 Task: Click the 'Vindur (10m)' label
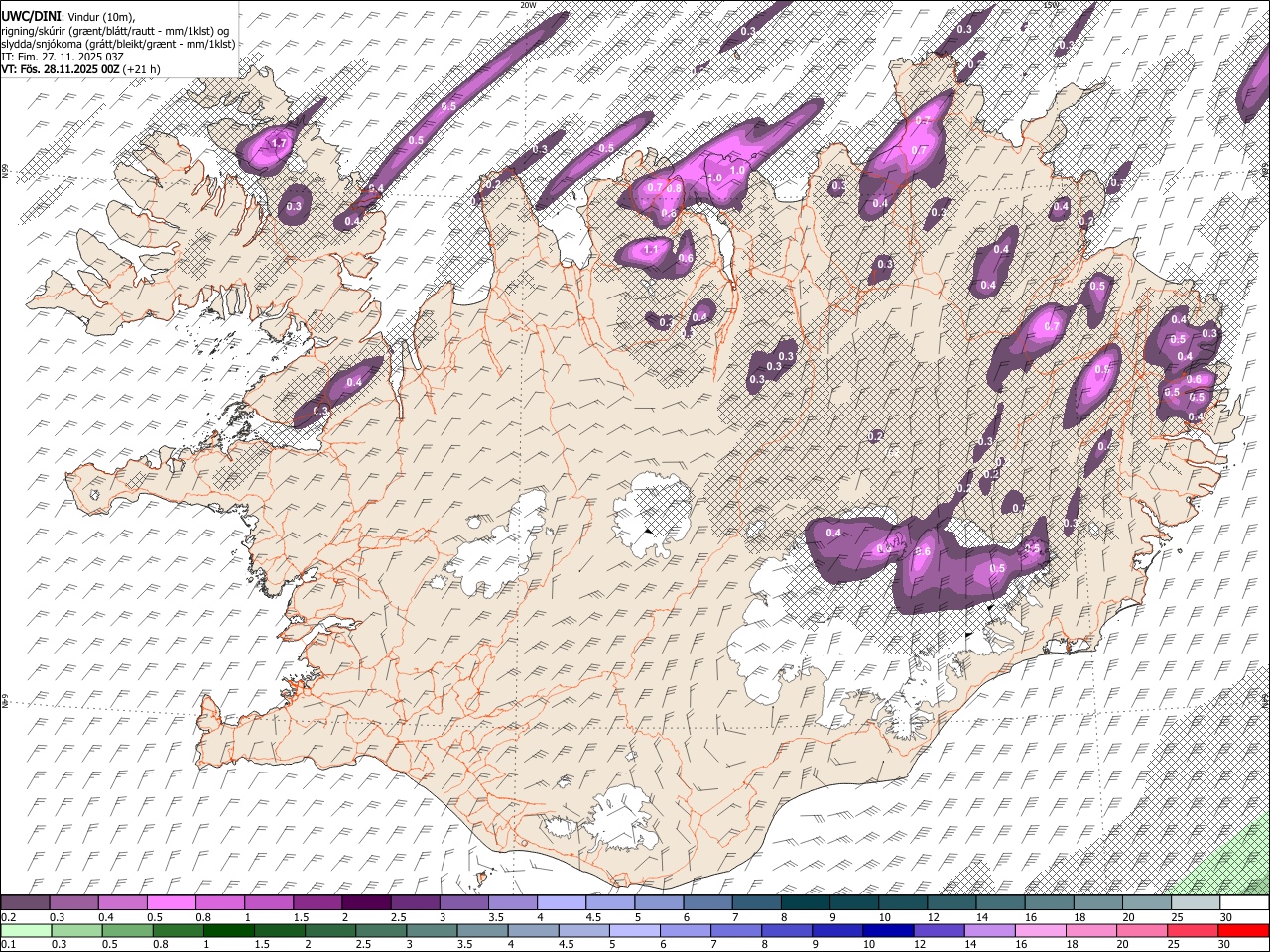(x=99, y=16)
